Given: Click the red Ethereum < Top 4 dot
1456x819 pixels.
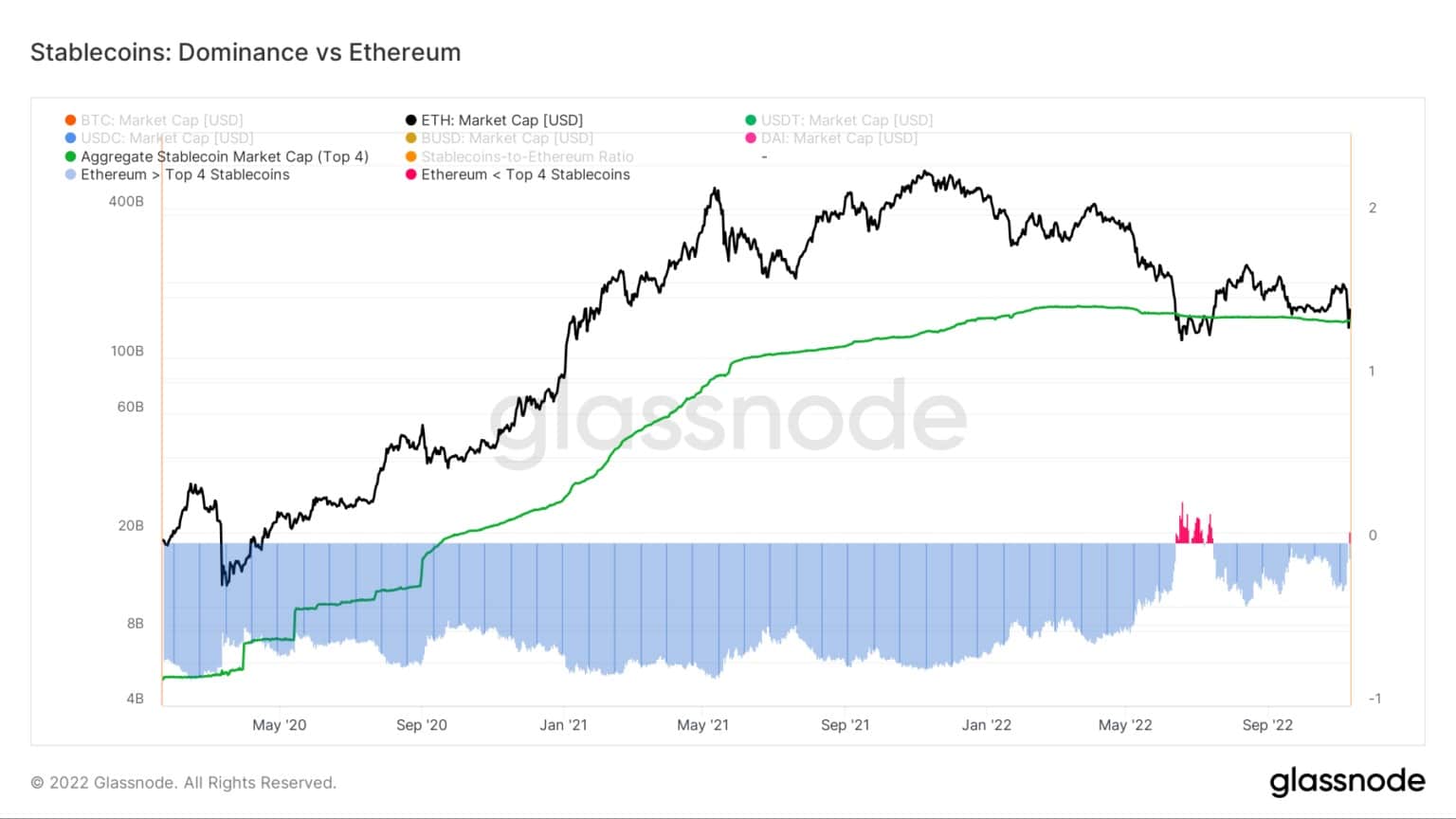Looking at the screenshot, I should click(411, 174).
